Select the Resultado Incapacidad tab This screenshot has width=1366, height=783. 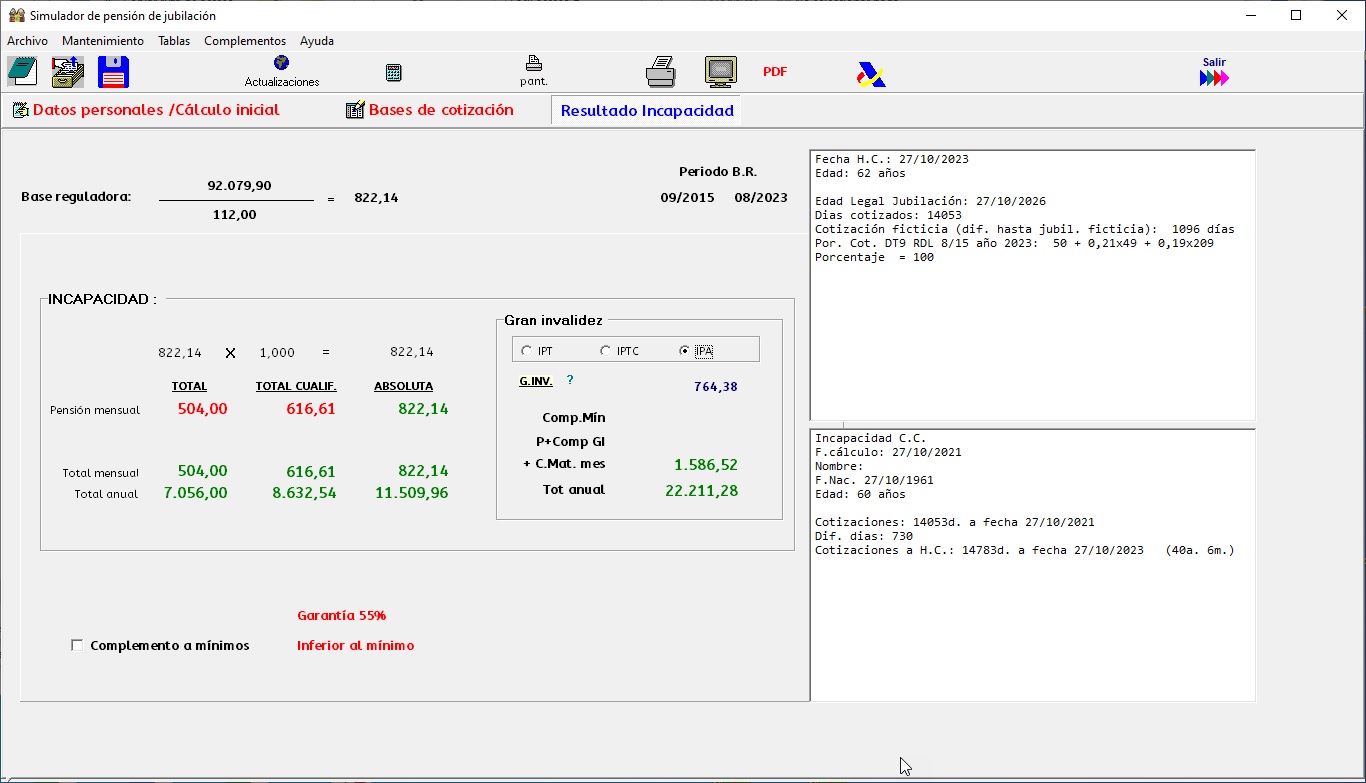pos(647,111)
